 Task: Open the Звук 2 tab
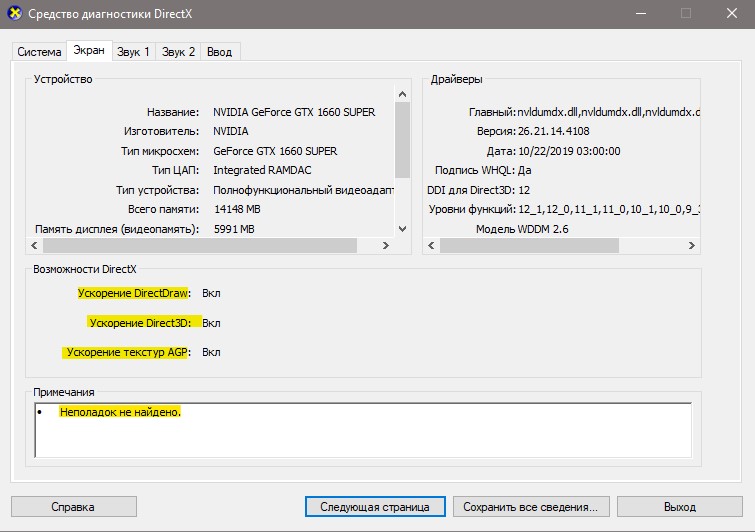[x=178, y=52]
